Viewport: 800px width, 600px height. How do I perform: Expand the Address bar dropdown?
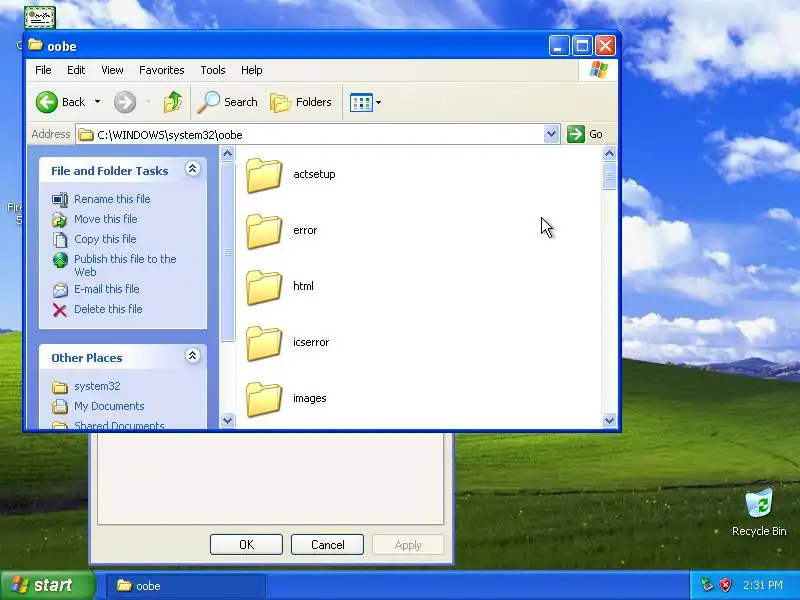pos(551,134)
